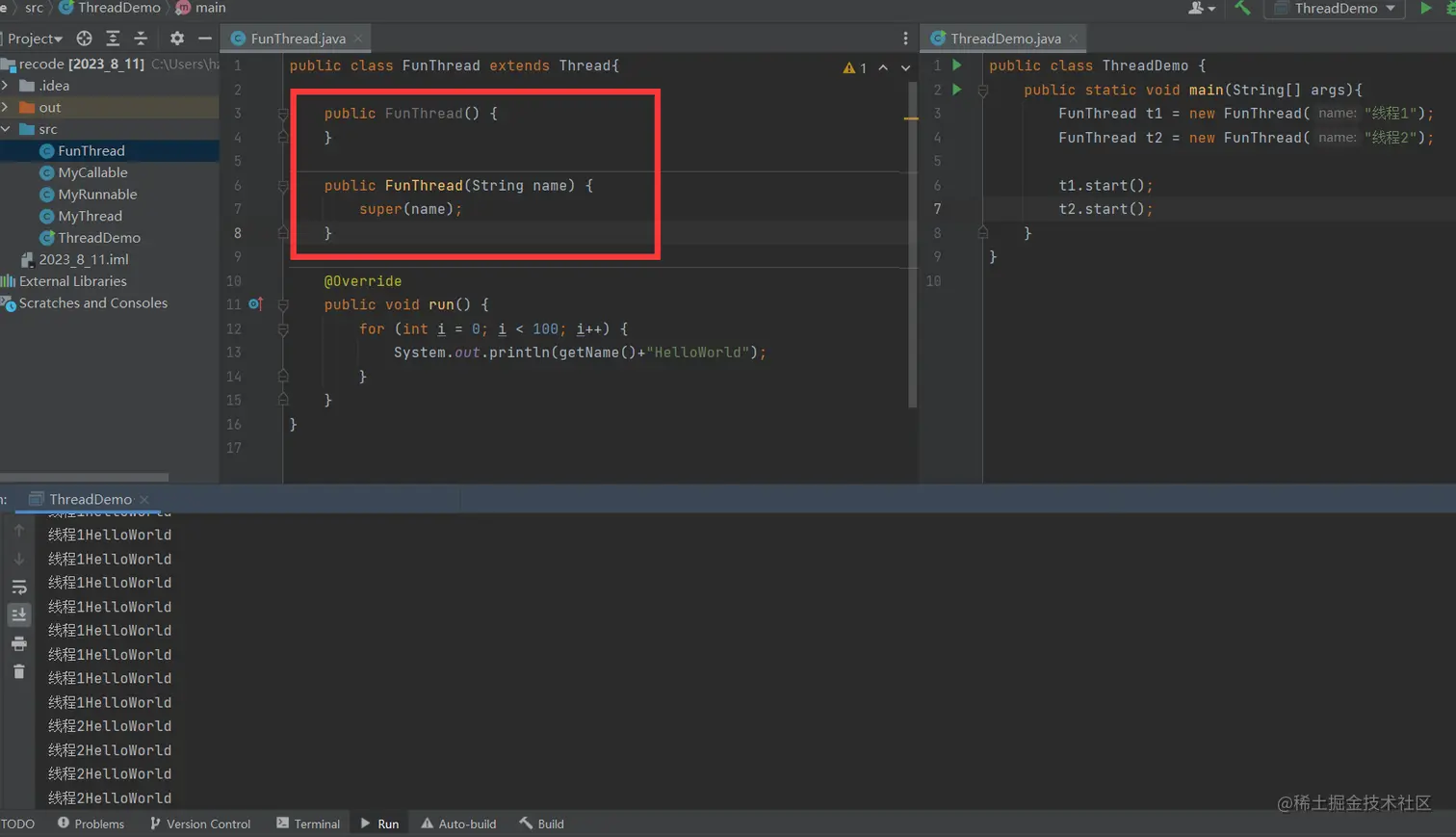Expand the out folder

pyautogui.click(x=6, y=107)
